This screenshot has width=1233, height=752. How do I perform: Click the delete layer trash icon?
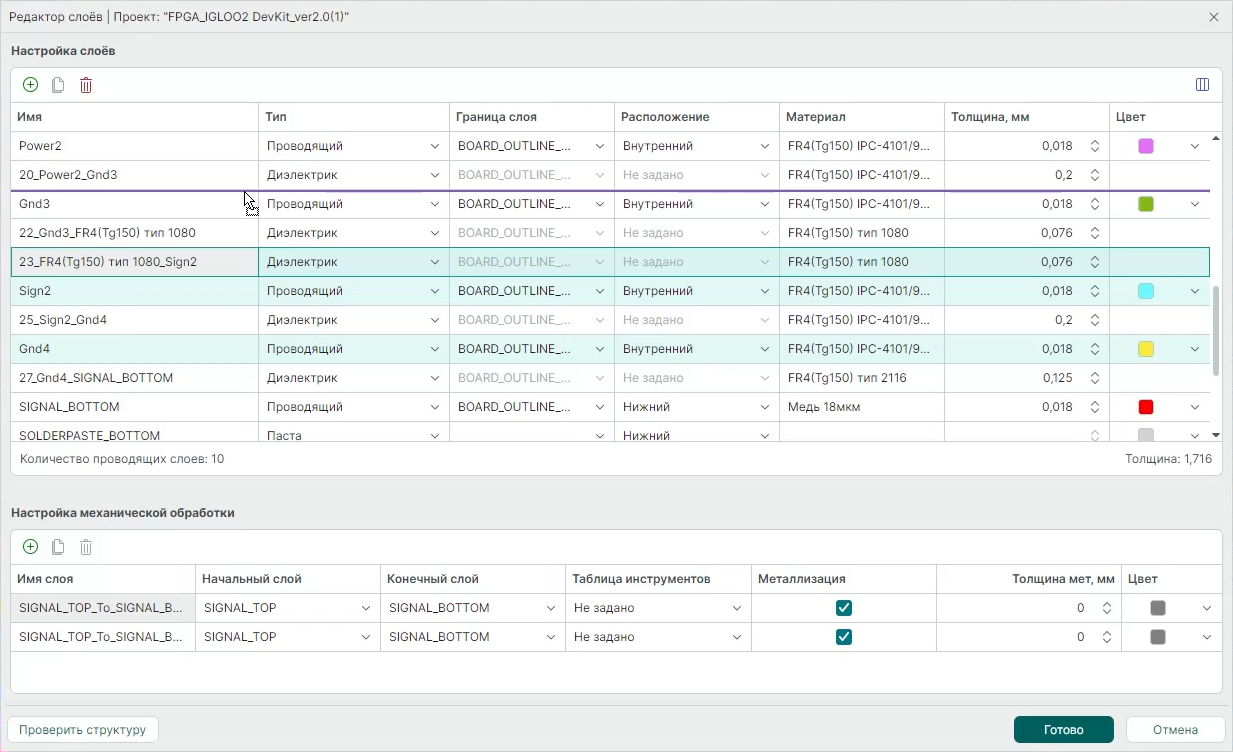coord(86,85)
